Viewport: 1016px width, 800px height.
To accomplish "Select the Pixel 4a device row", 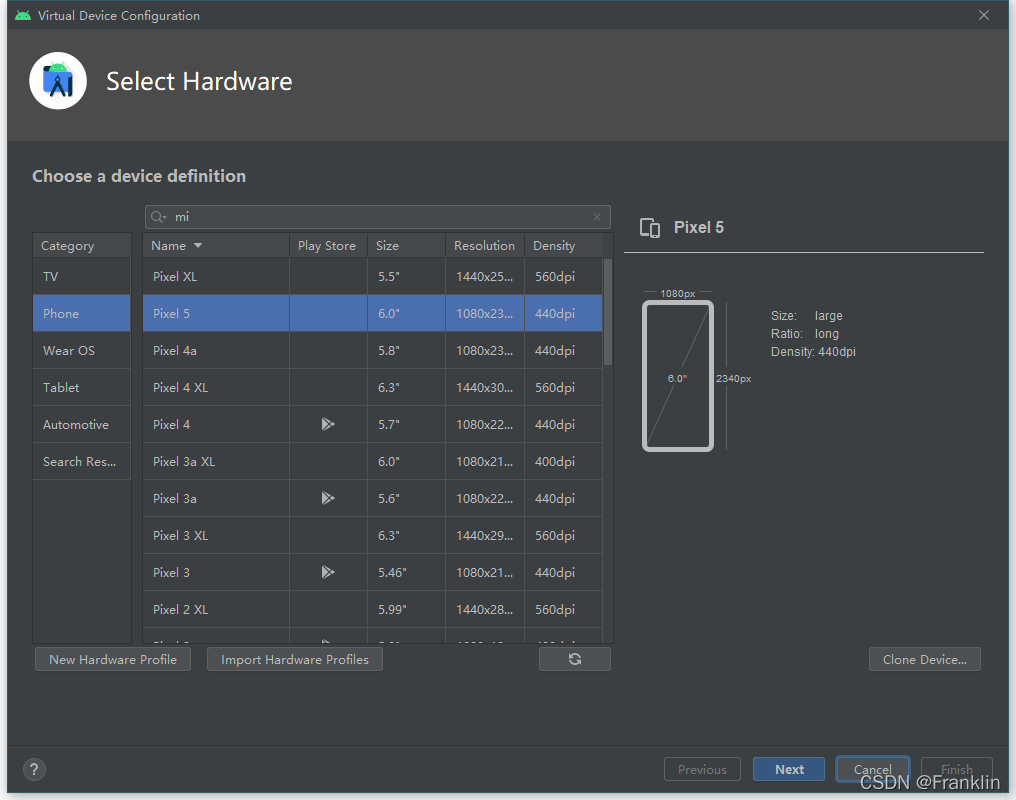I will [373, 350].
